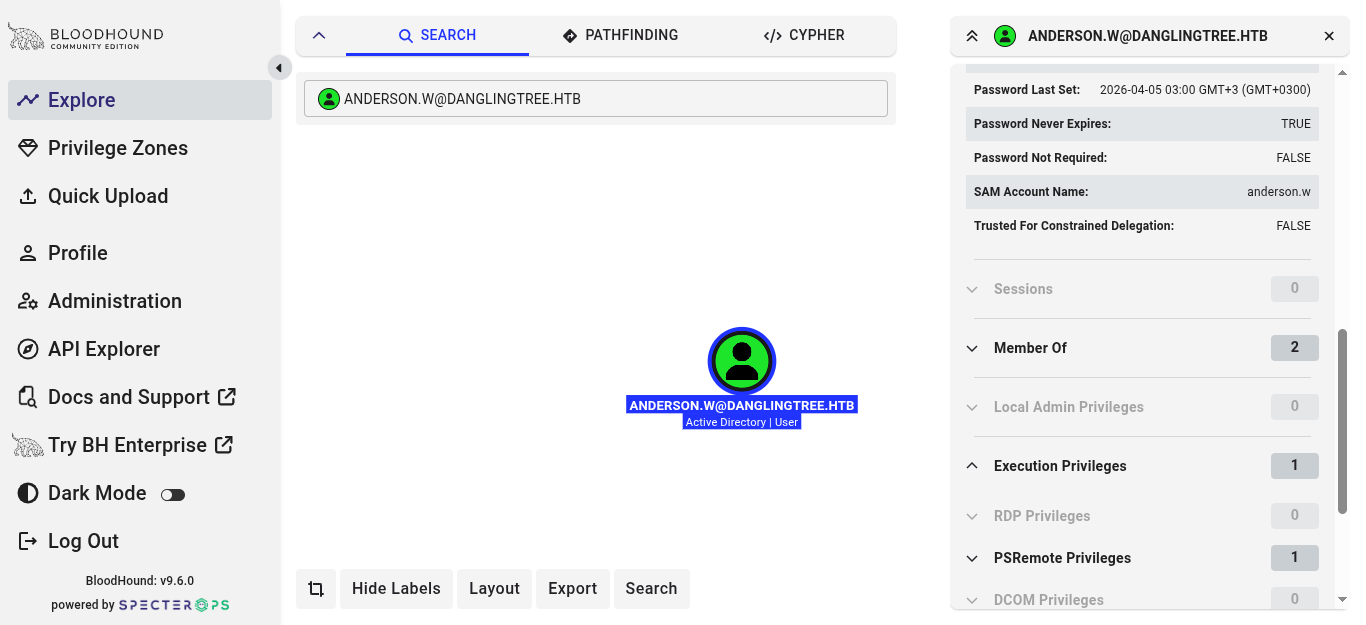1366x625 pixels.
Task: Click the entity panel scrollbar thumb
Action: click(x=1342, y=421)
